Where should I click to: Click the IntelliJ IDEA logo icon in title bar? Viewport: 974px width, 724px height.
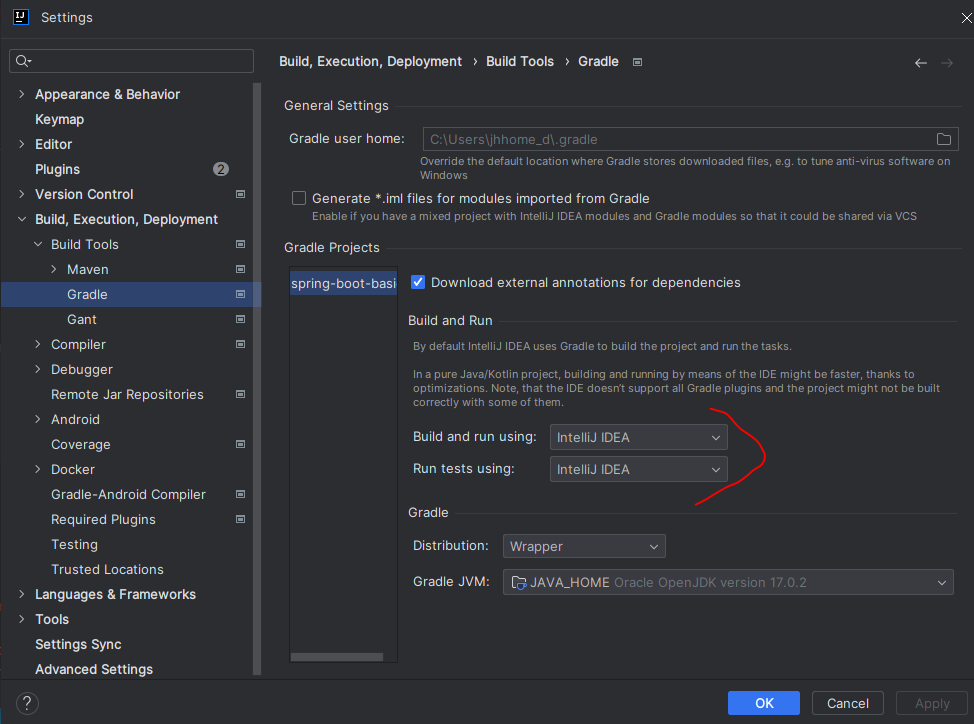pos(20,17)
